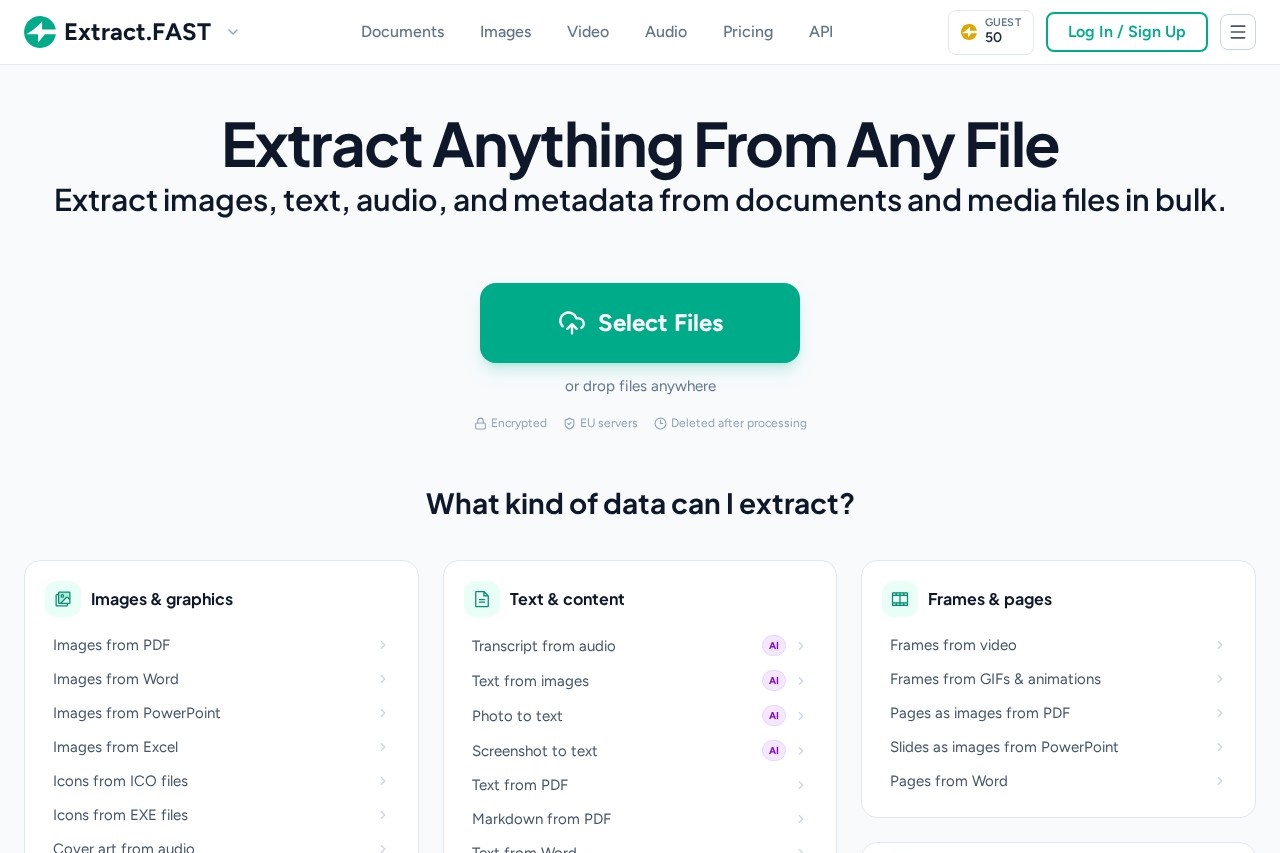Open Images from PowerPoint
This screenshot has height=853, width=1280.
pyautogui.click(x=221, y=713)
